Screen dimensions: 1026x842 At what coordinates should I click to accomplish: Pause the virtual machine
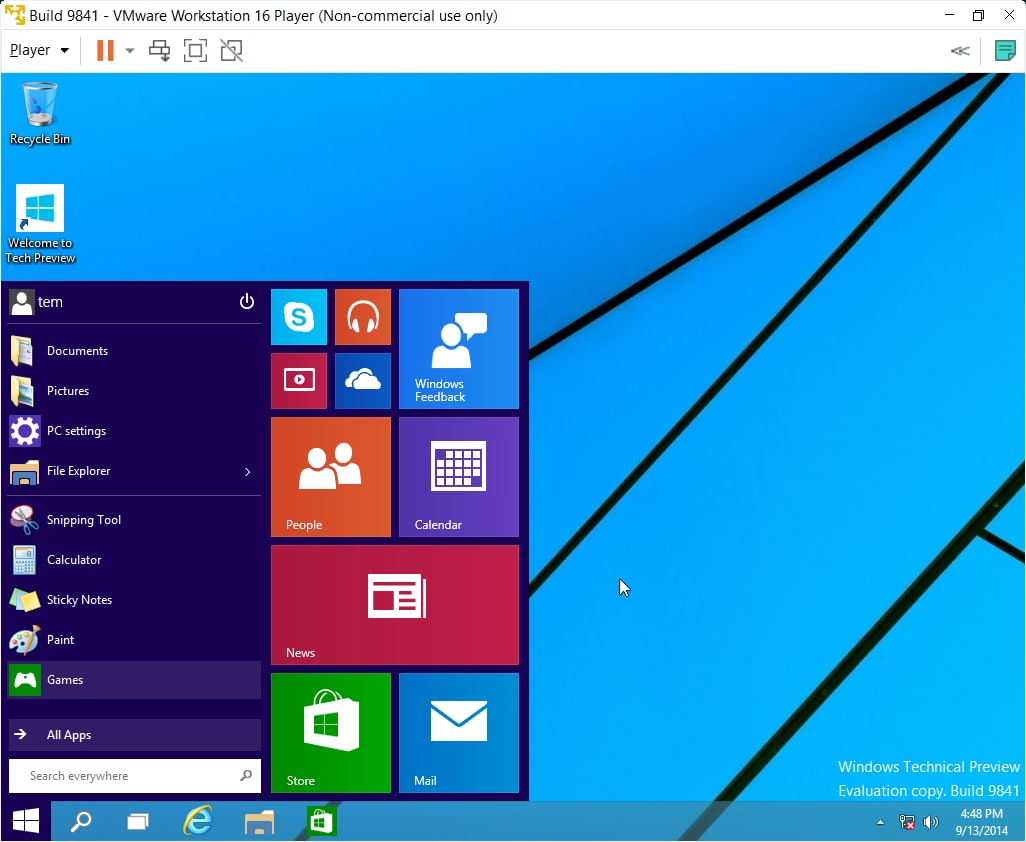pos(105,50)
